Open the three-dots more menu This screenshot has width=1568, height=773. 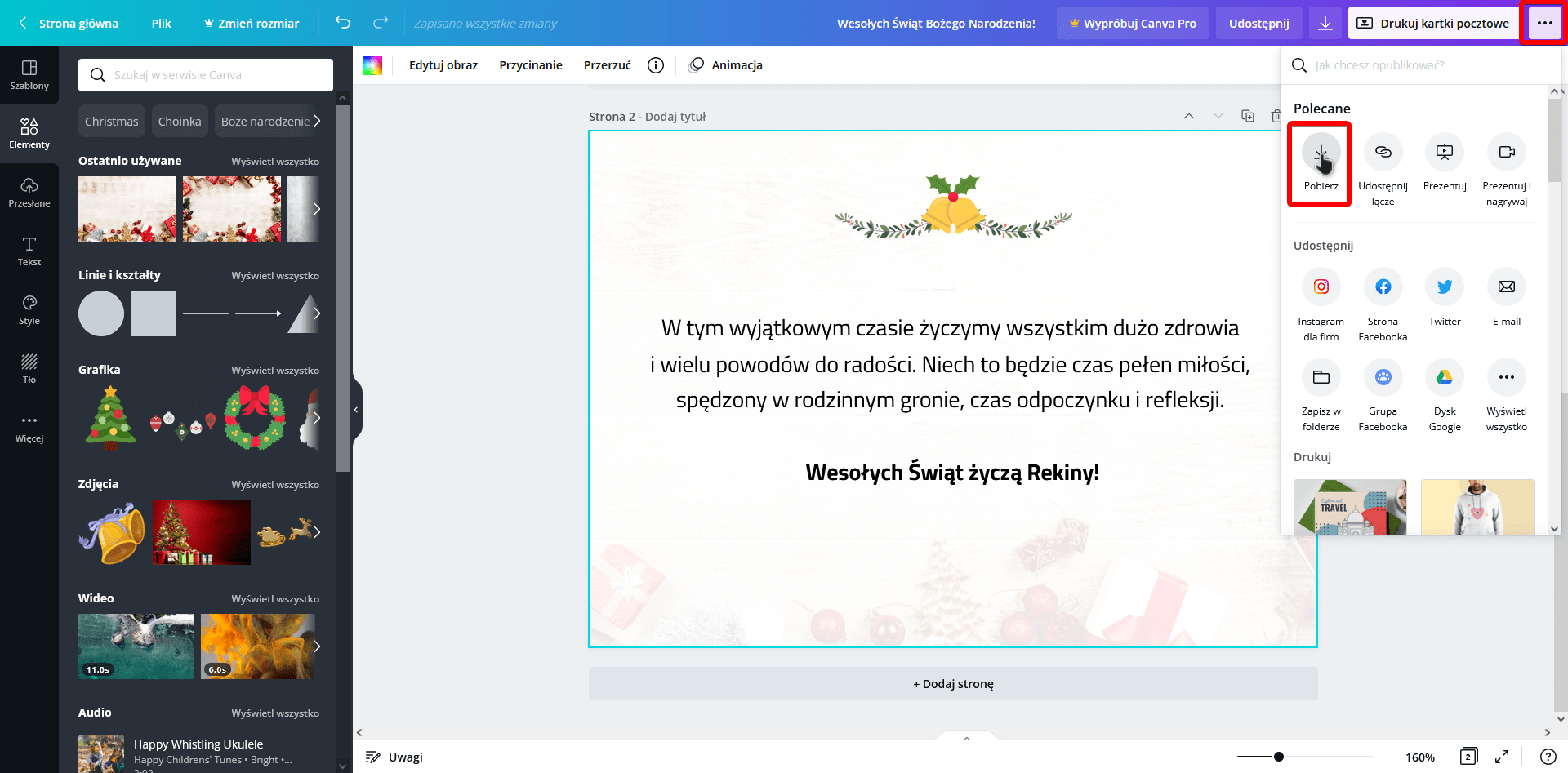(x=1544, y=23)
